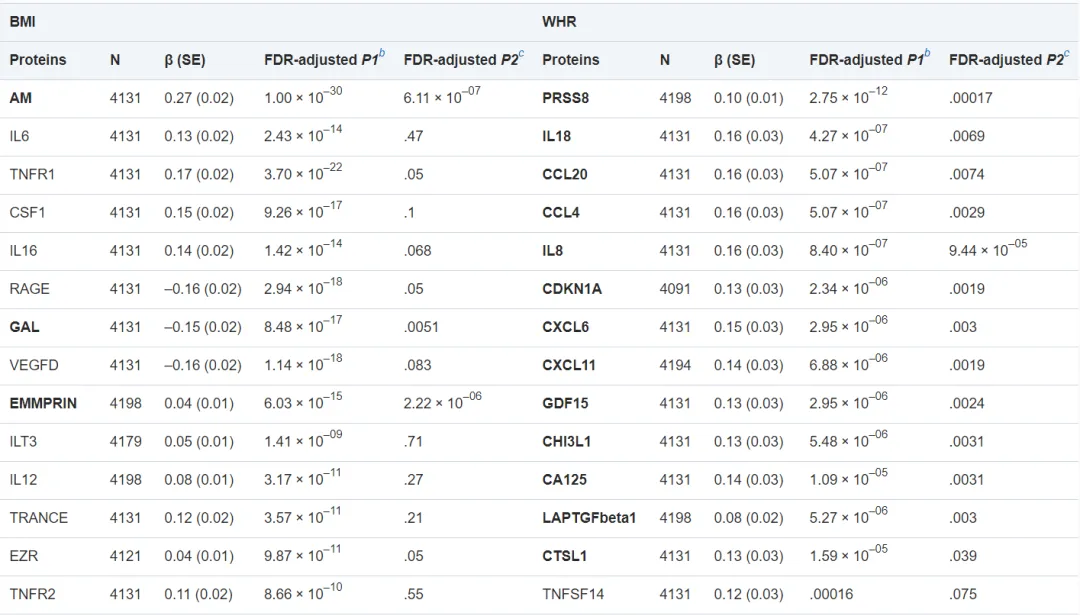
Task: Select the TNFR2 protein cell
Action: pyautogui.click(x=32, y=594)
